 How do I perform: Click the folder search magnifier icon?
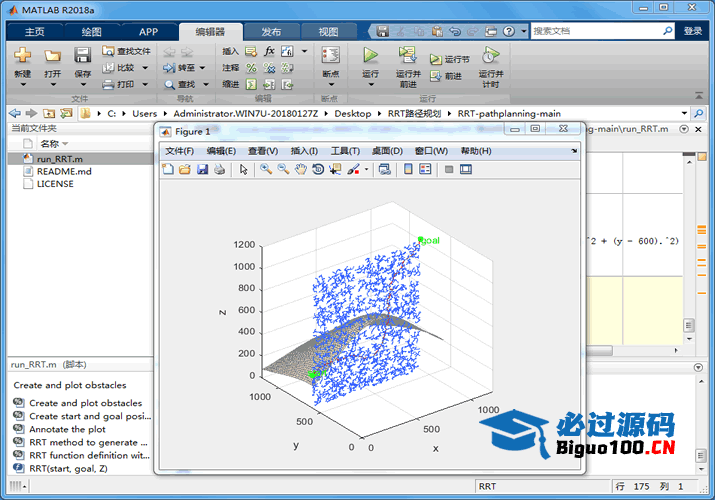[x=698, y=113]
